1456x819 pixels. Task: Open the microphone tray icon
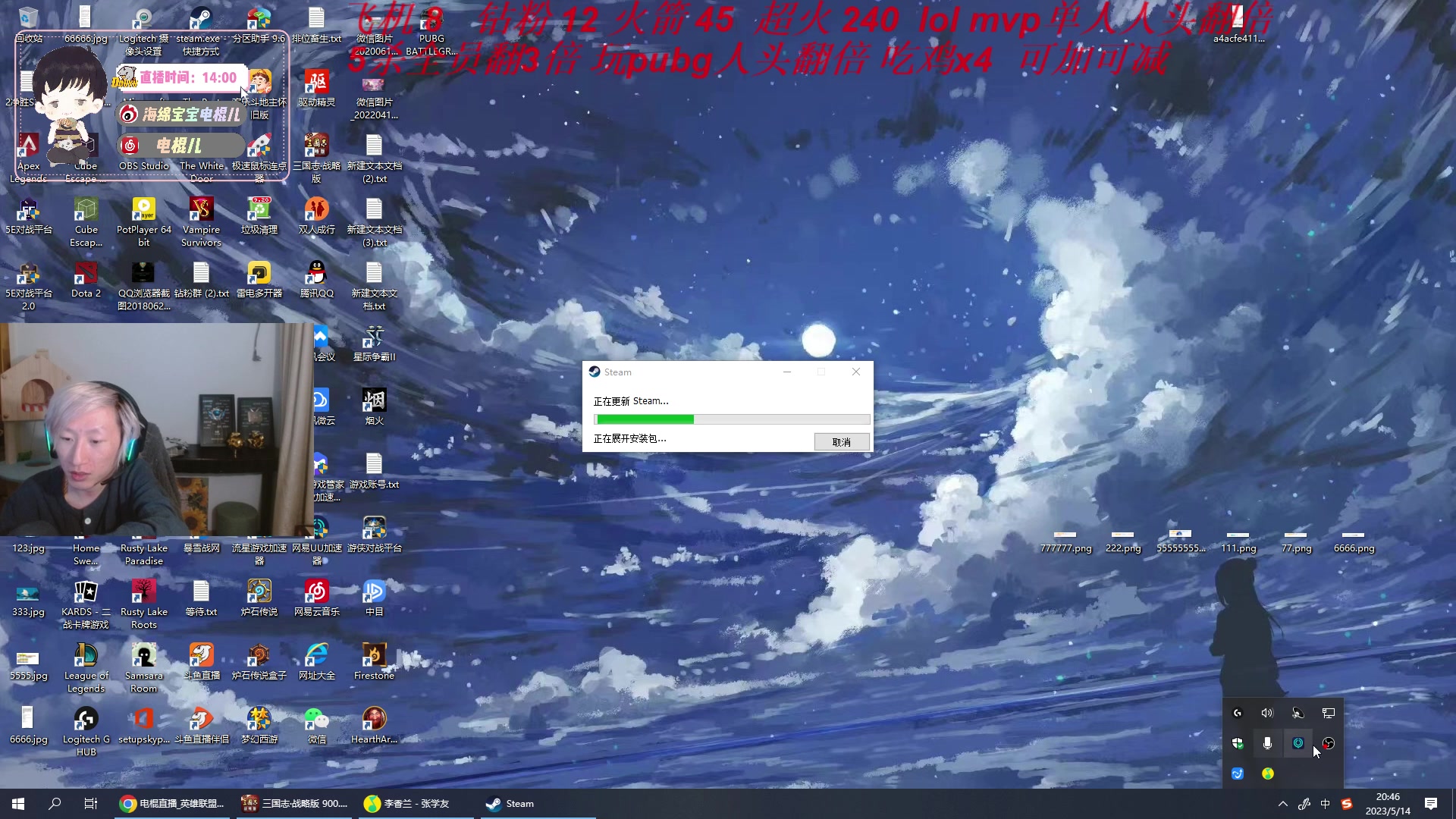1267,744
